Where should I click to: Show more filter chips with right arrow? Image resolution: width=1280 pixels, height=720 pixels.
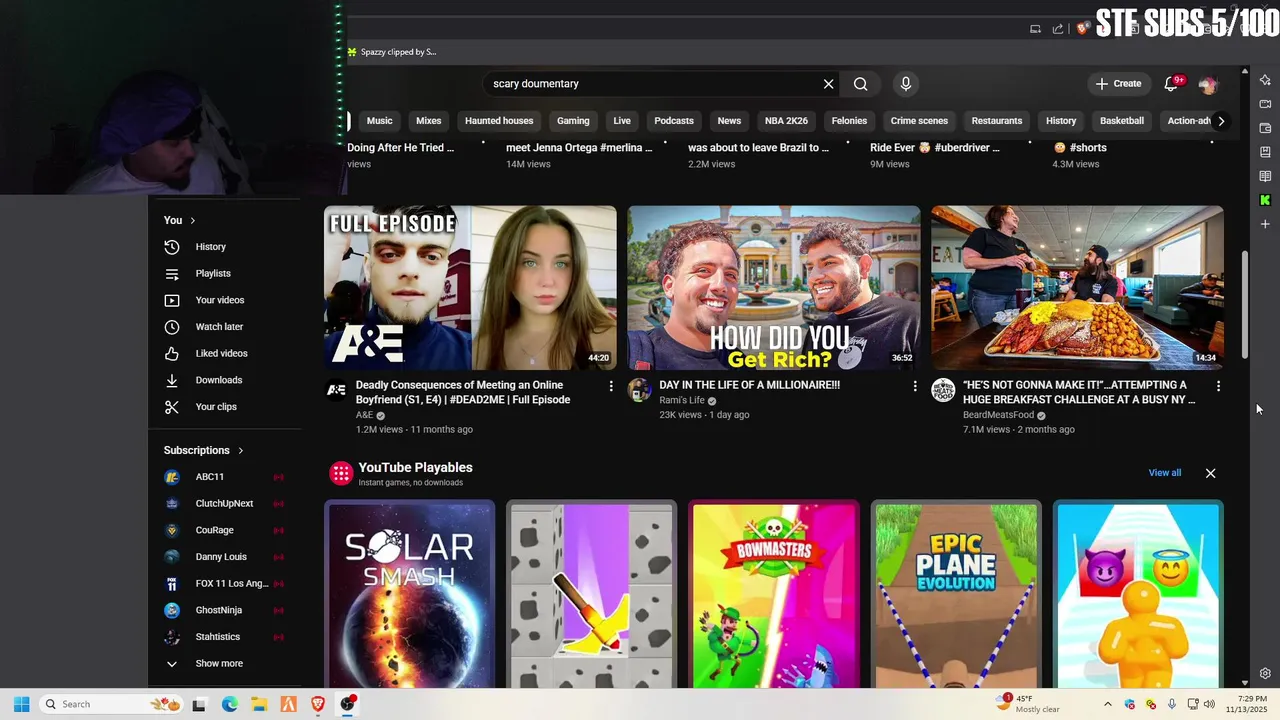1221,121
